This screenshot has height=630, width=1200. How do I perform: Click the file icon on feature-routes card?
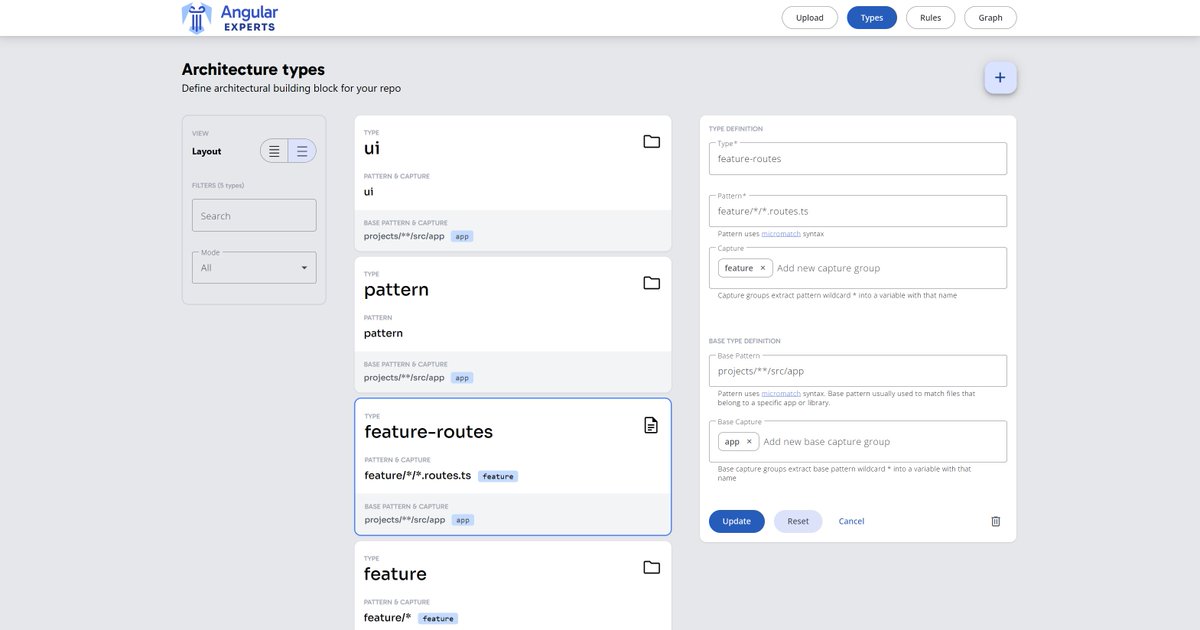pyautogui.click(x=651, y=426)
